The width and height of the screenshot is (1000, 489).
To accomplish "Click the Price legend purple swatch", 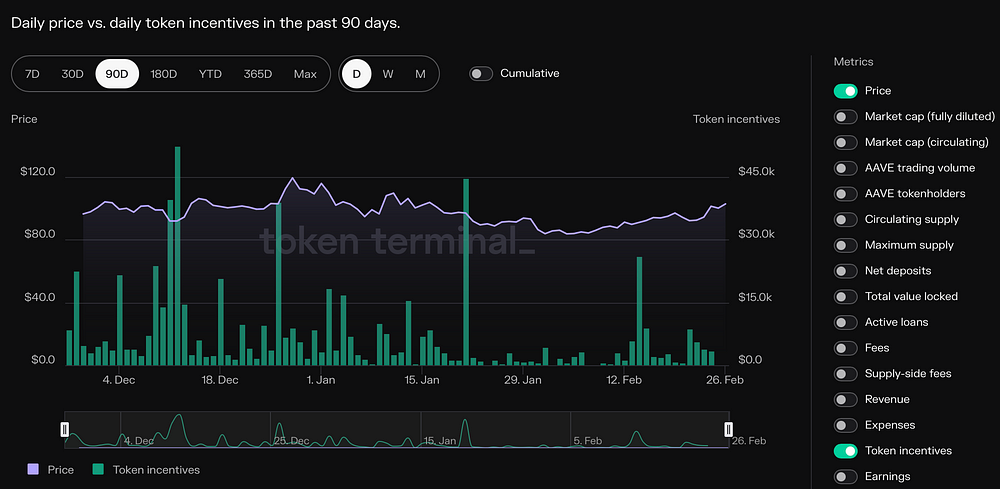I will click(33, 470).
